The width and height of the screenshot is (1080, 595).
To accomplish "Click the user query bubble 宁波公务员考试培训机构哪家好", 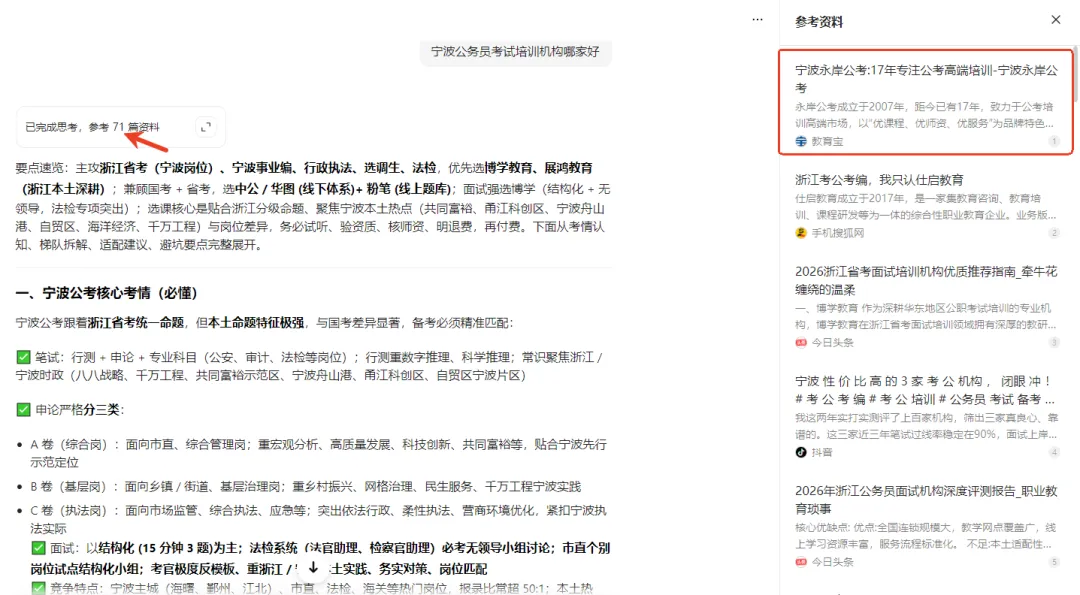I will (515, 52).
